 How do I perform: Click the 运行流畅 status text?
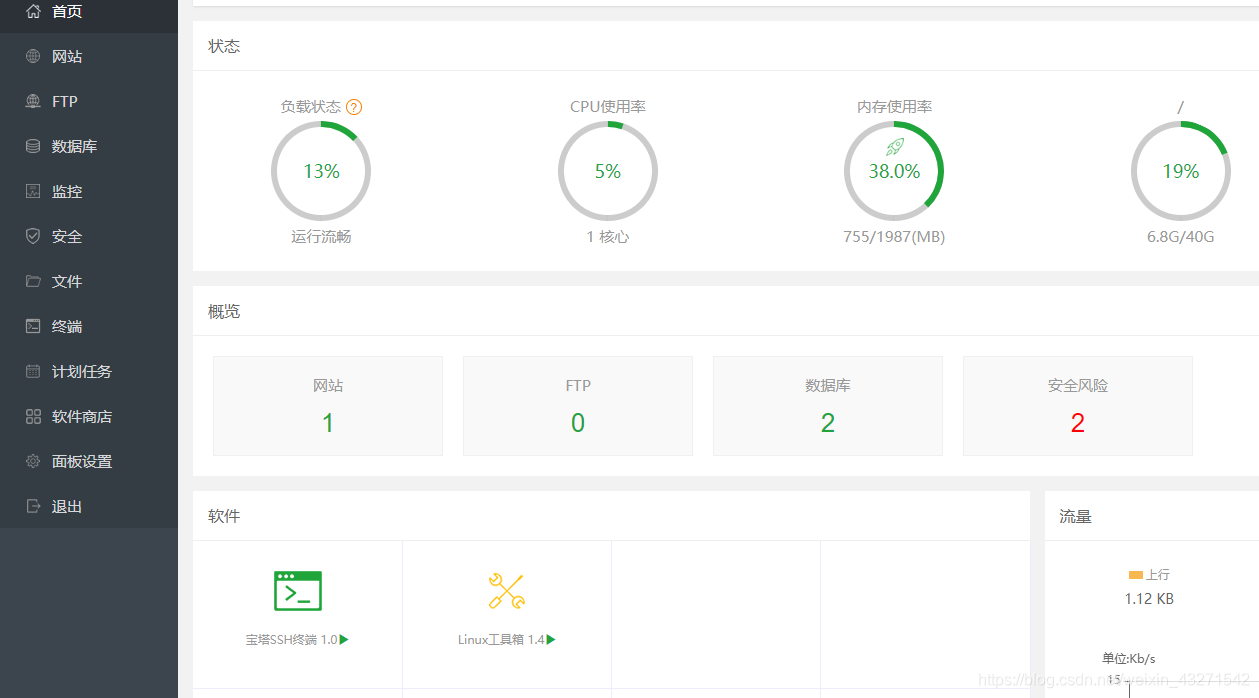[321, 237]
